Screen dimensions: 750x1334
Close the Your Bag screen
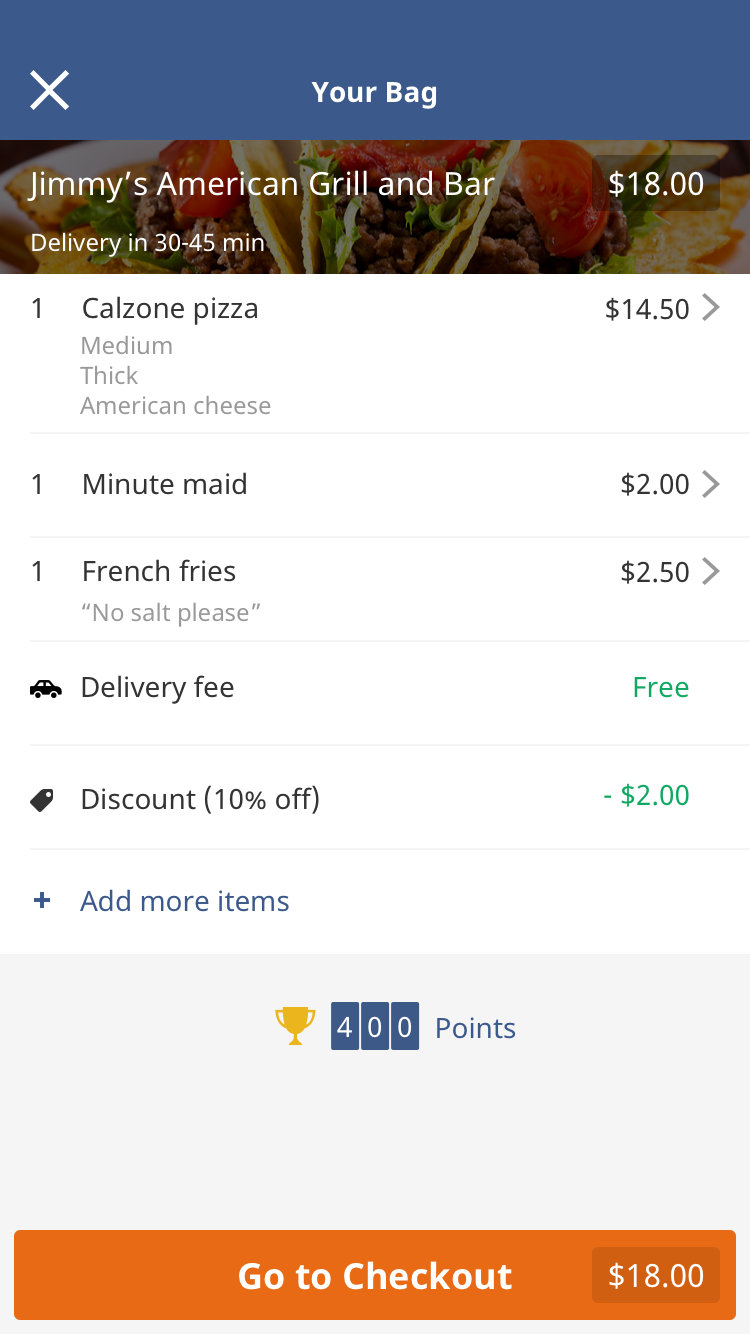click(49, 91)
